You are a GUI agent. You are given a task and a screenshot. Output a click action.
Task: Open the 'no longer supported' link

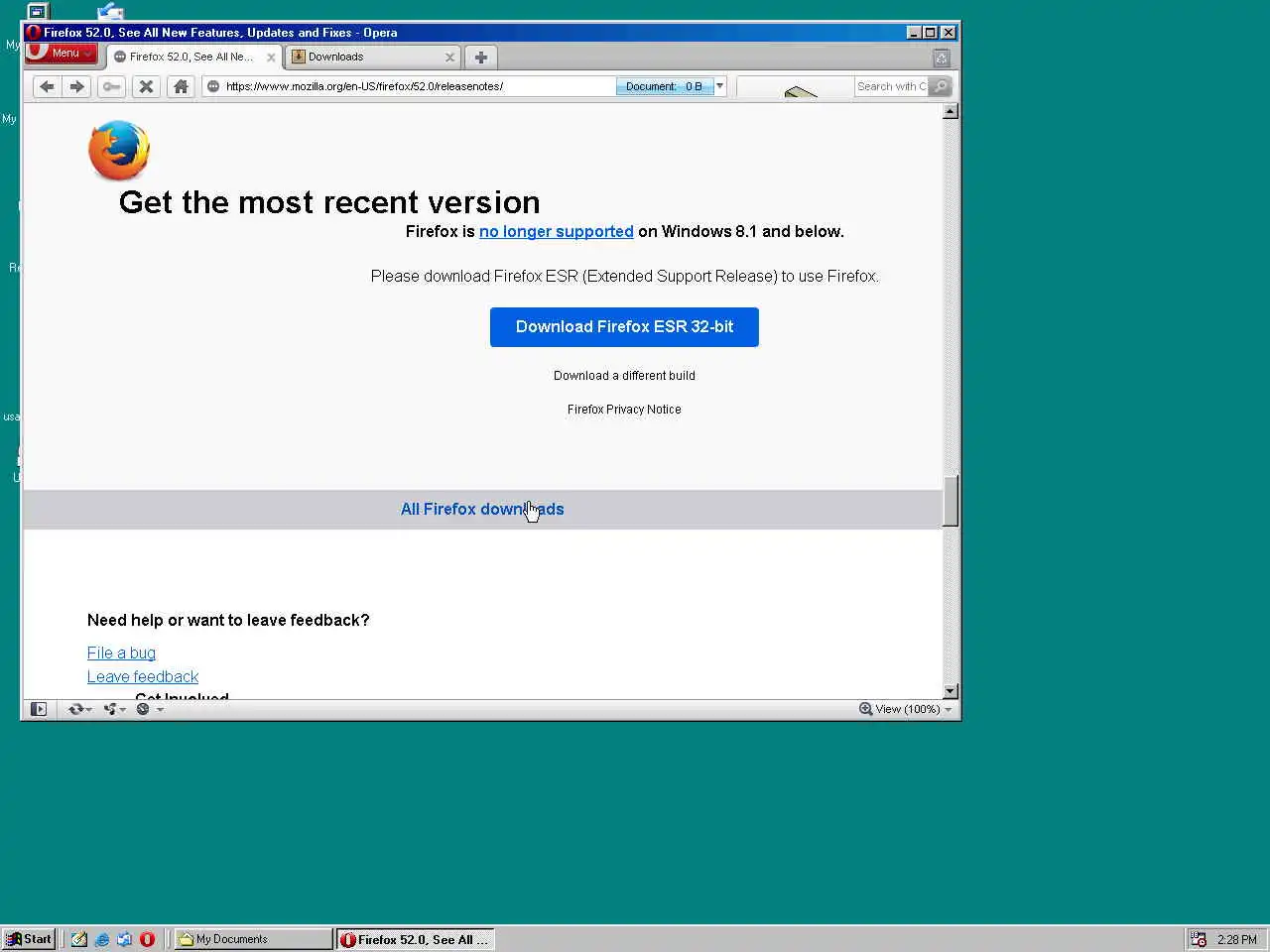click(x=556, y=231)
